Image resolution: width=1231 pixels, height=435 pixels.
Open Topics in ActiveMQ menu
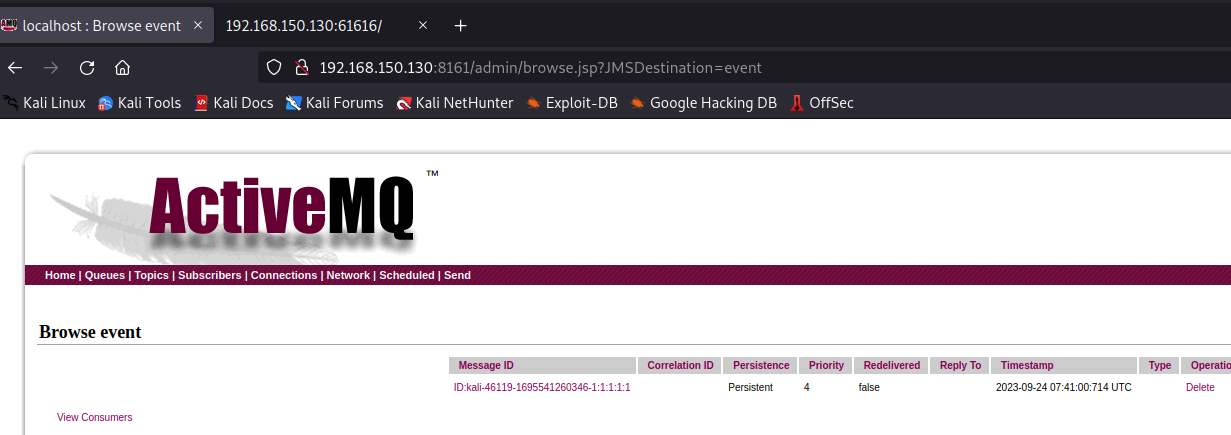click(151, 275)
